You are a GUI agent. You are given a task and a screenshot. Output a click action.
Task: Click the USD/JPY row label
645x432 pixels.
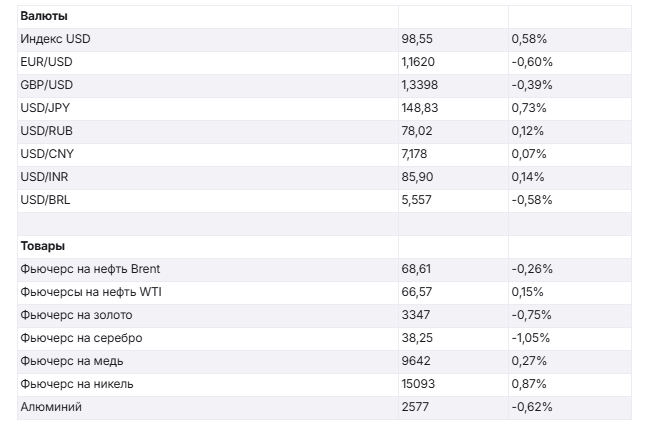[45, 108]
